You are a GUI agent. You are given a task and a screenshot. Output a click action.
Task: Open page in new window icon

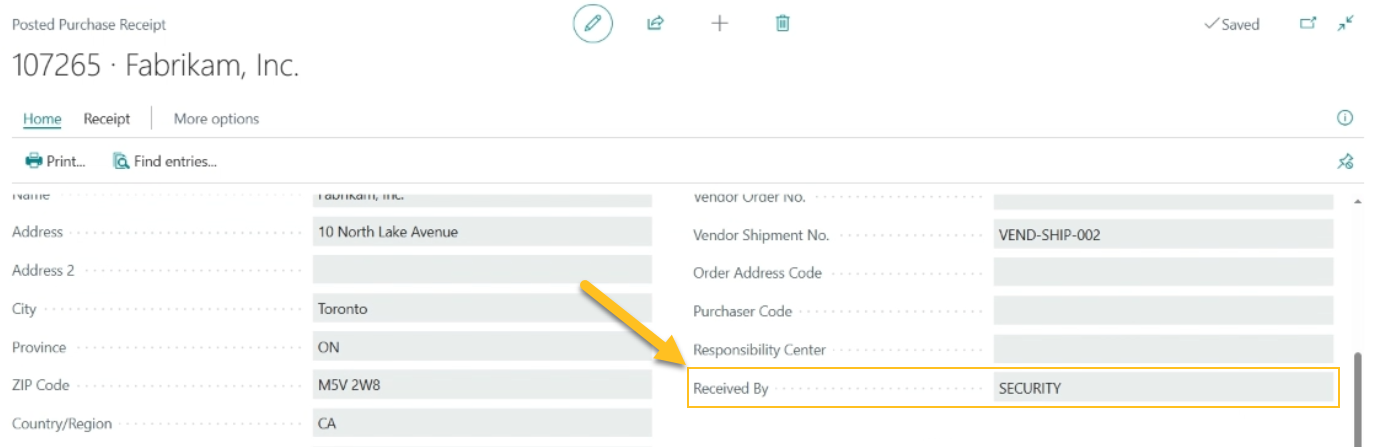tap(1308, 23)
